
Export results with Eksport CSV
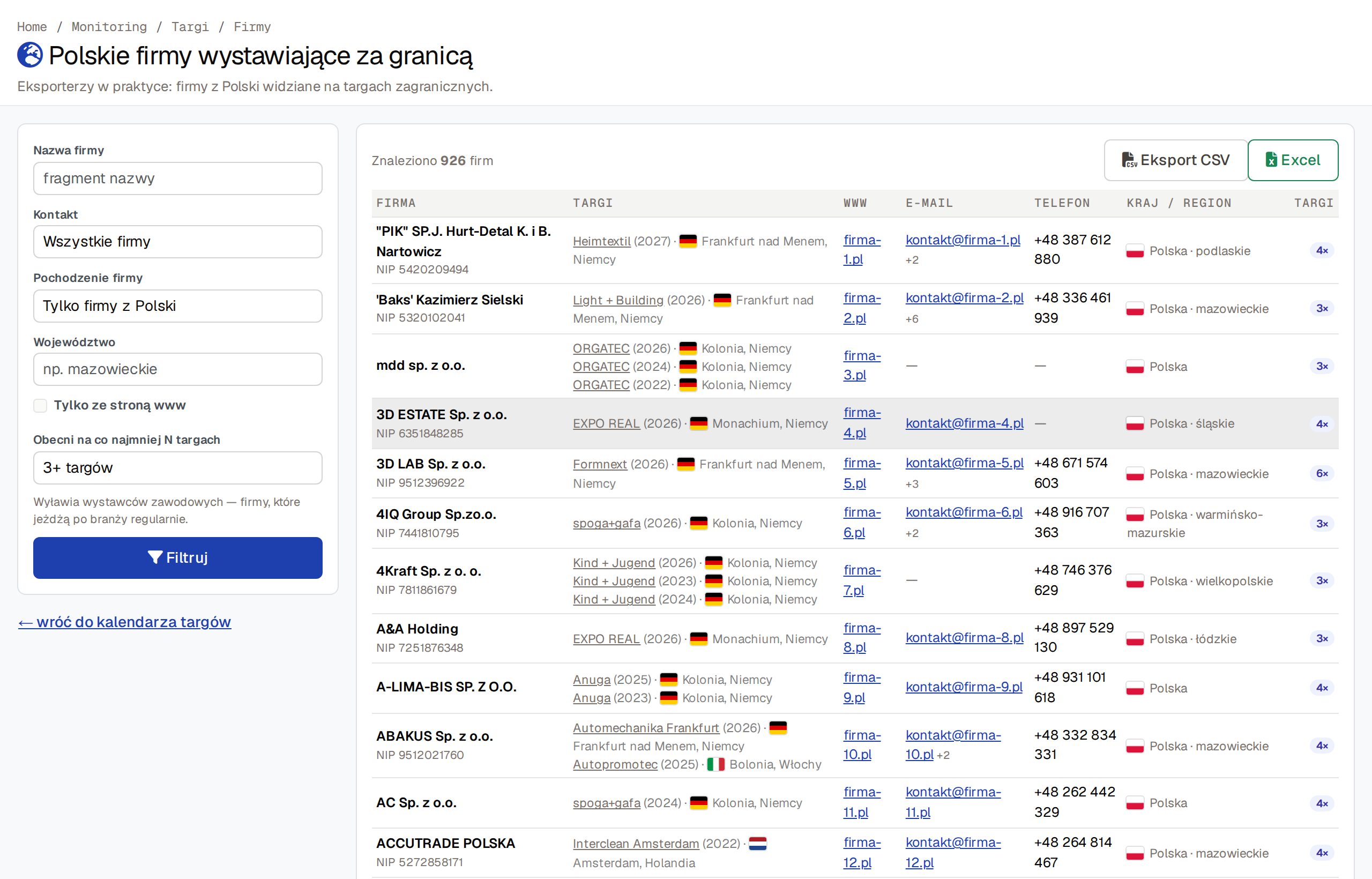1176,160
